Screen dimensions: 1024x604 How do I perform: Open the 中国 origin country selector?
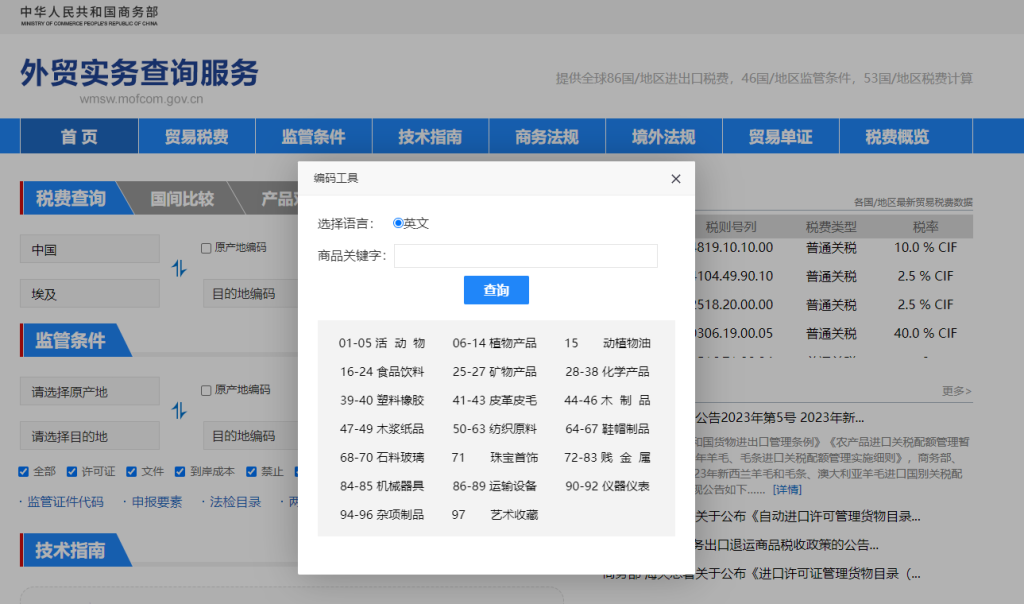[90, 249]
